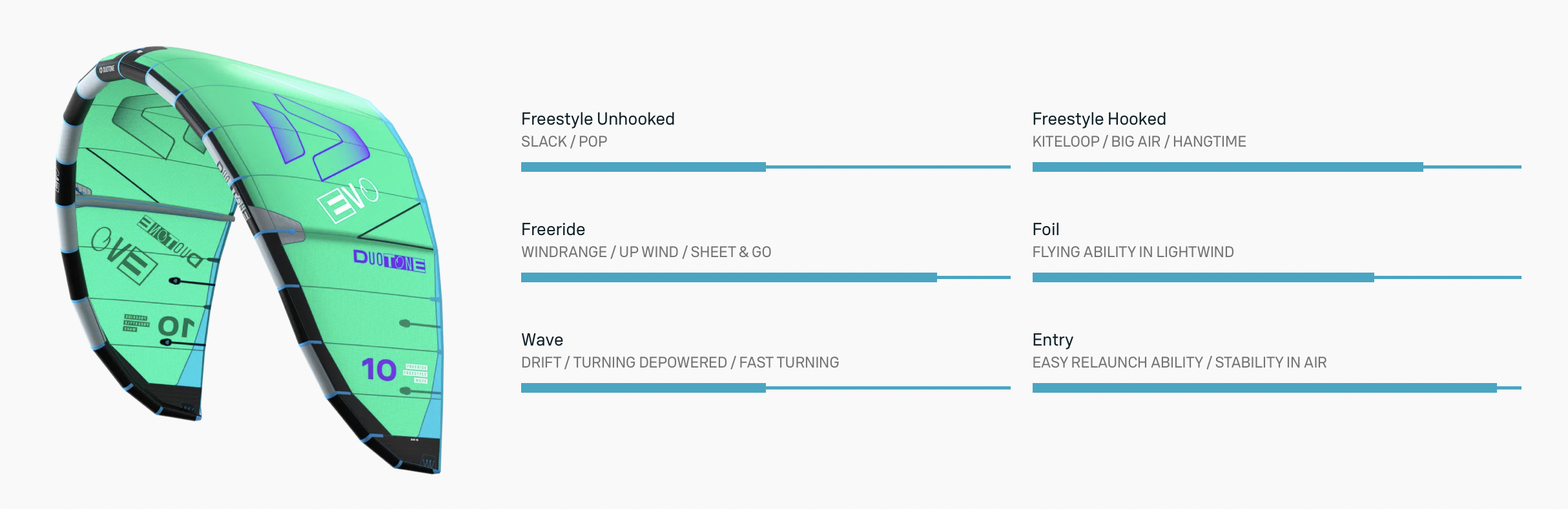
Task: Select the Freeride rating title
Action: coord(553,229)
